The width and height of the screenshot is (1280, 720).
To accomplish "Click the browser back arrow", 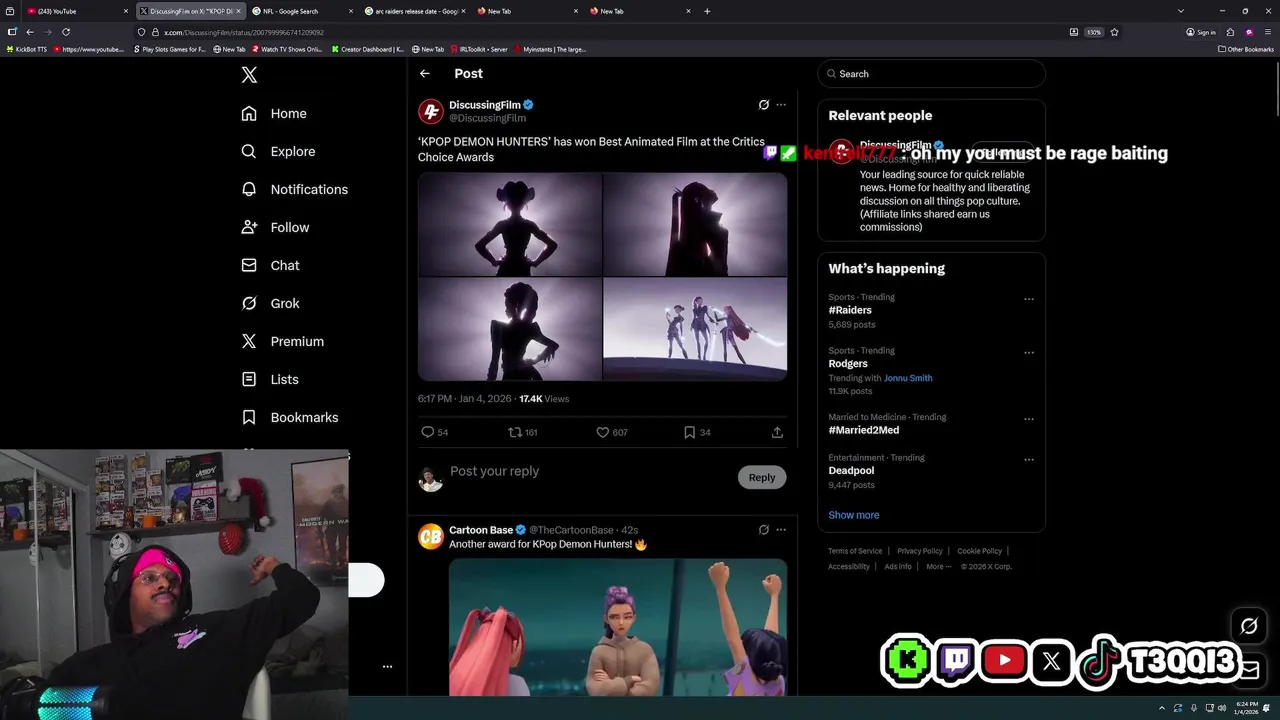I will [30, 32].
